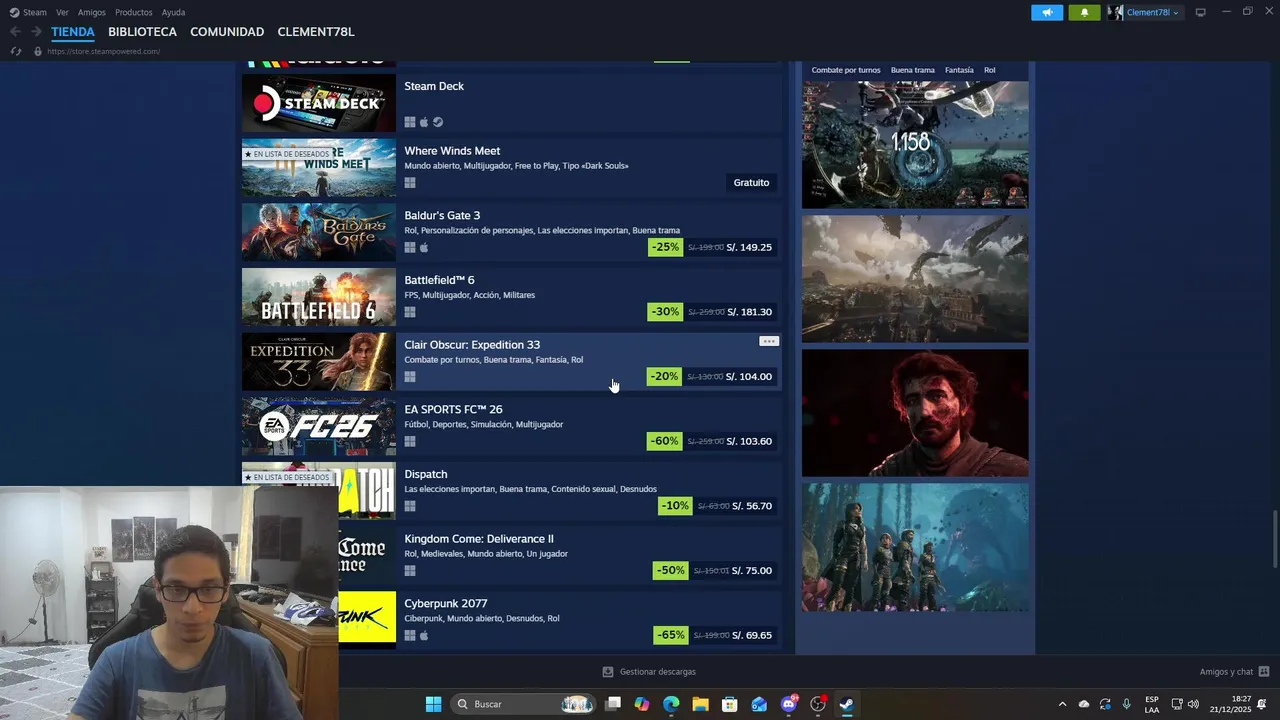Open the green notifications bell

(1084, 12)
